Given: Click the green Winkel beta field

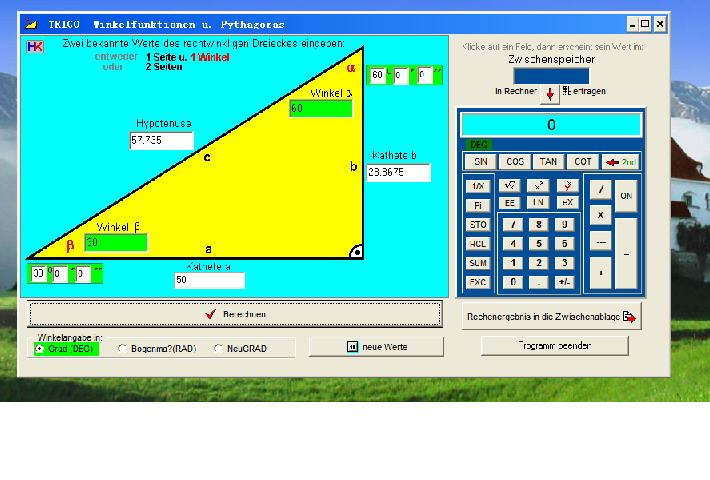Looking at the screenshot, I should pos(116,243).
